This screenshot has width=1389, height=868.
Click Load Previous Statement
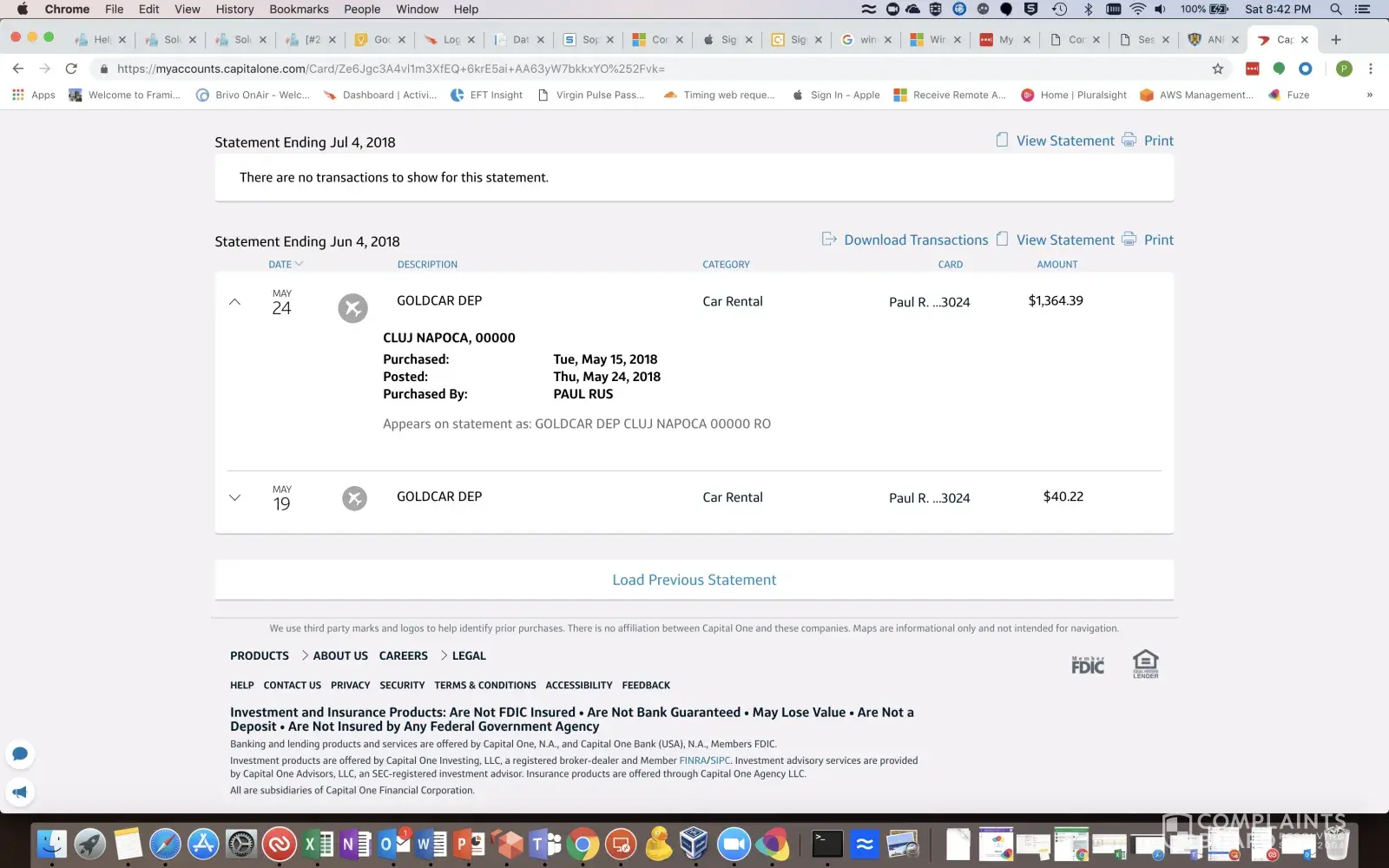694,580
